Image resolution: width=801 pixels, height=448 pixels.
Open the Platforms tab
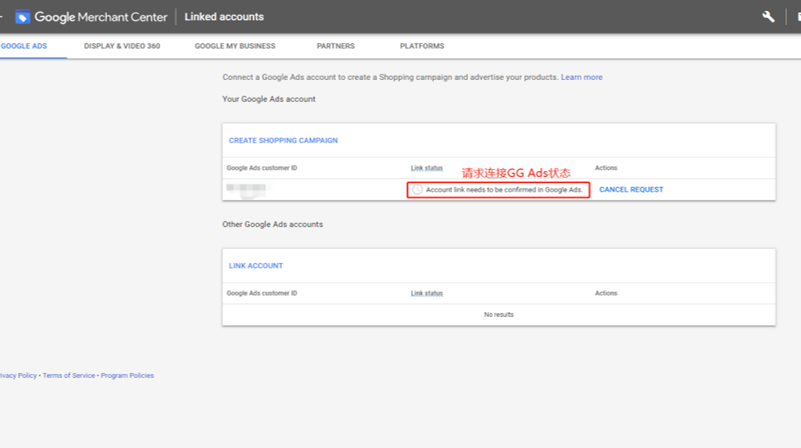point(422,46)
